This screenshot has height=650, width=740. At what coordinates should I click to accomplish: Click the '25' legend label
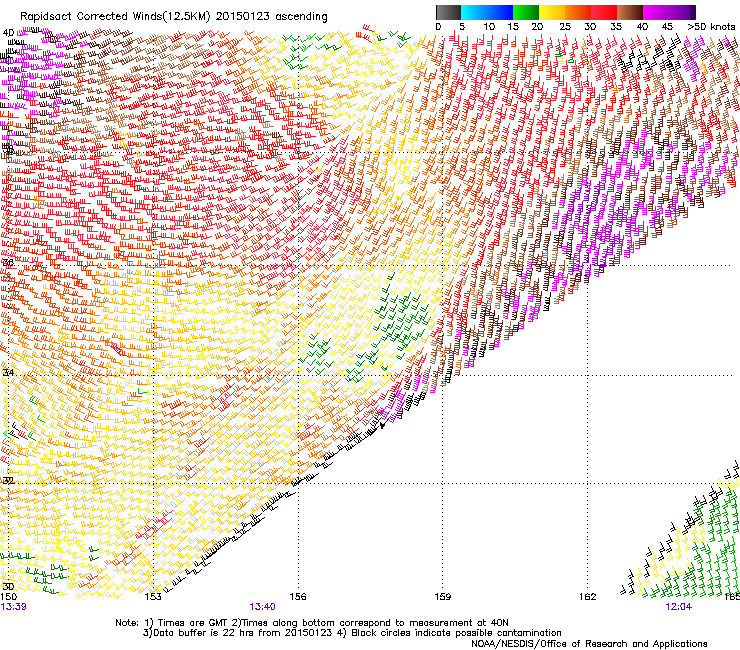pos(565,27)
